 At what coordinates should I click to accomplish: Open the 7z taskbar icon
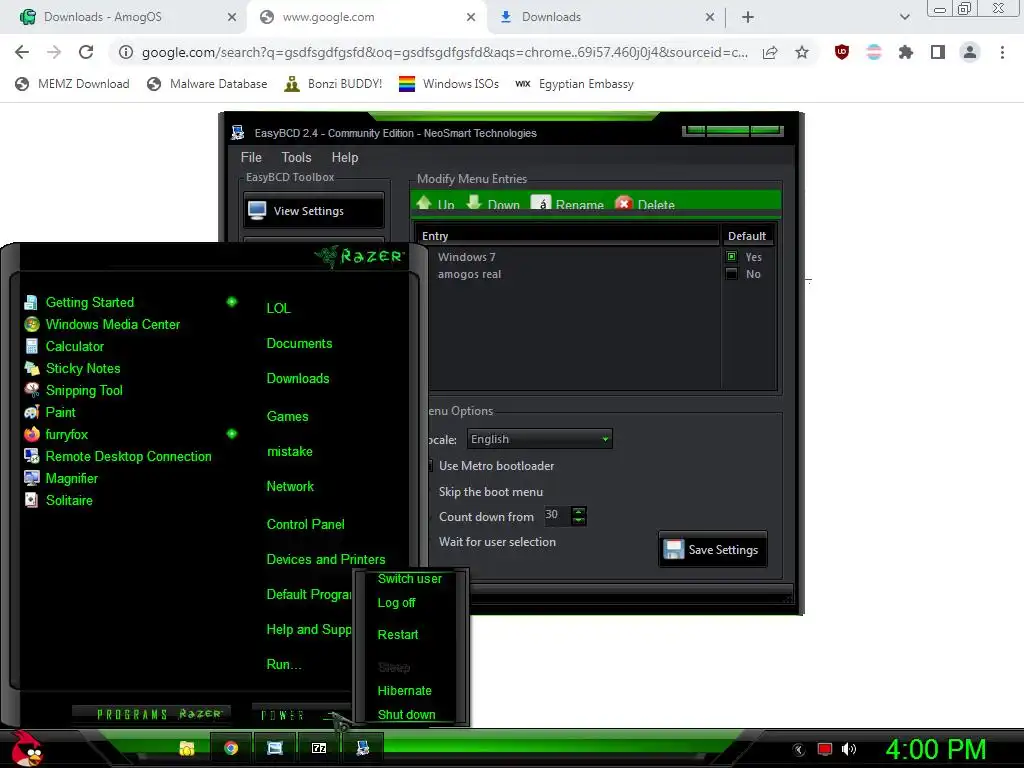[319, 748]
